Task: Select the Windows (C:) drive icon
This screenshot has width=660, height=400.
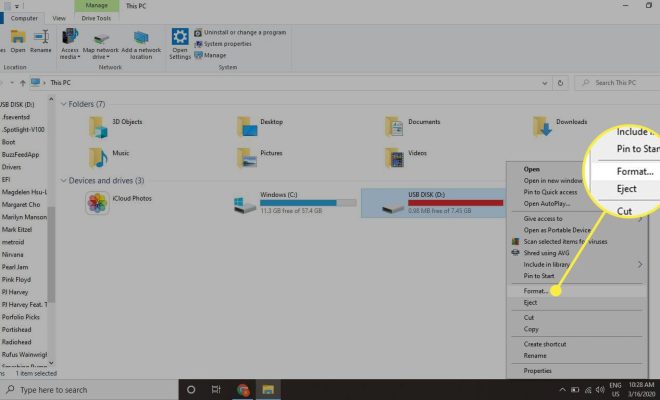Action: [245, 205]
